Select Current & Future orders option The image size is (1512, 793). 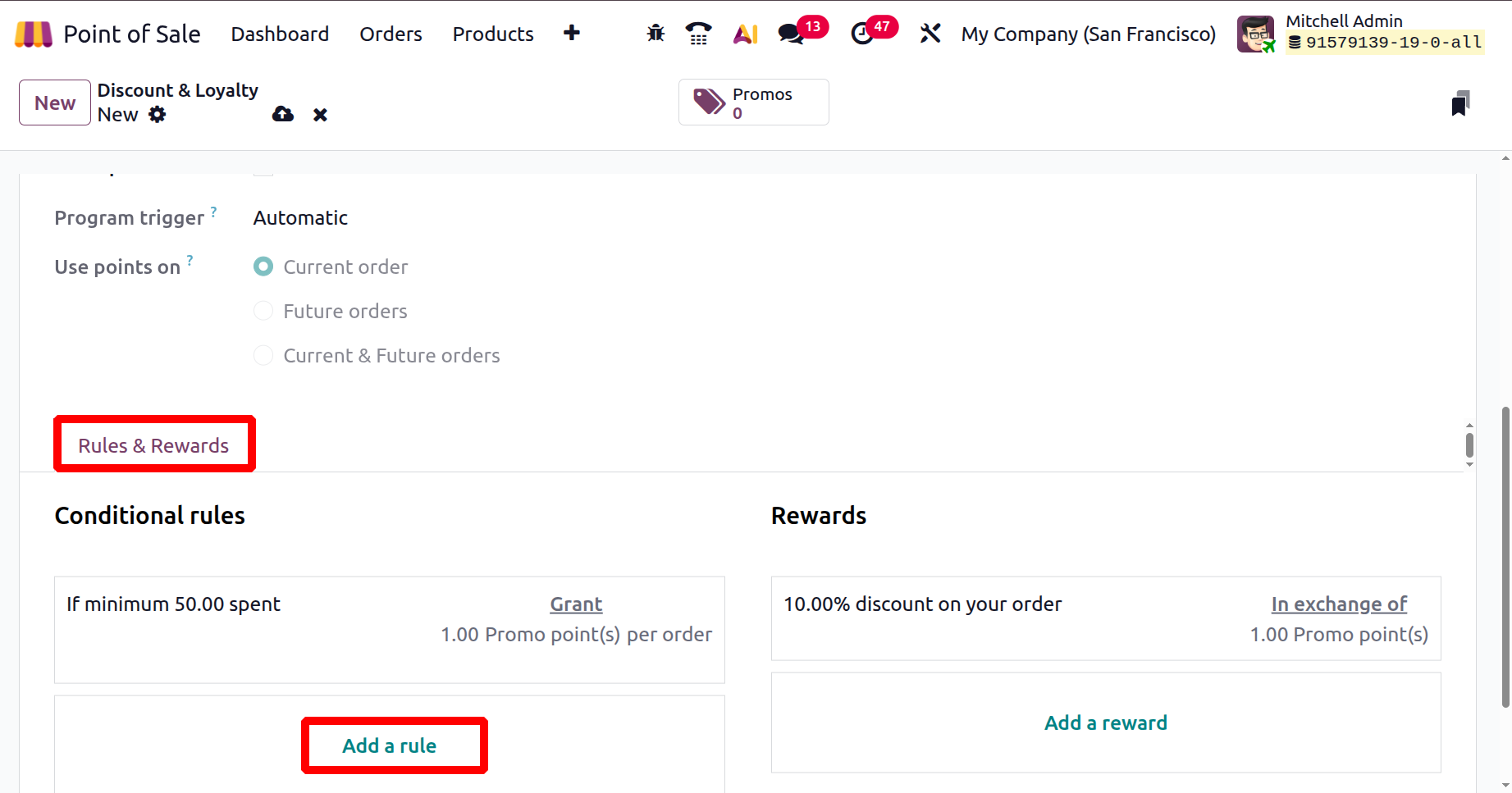(x=263, y=355)
